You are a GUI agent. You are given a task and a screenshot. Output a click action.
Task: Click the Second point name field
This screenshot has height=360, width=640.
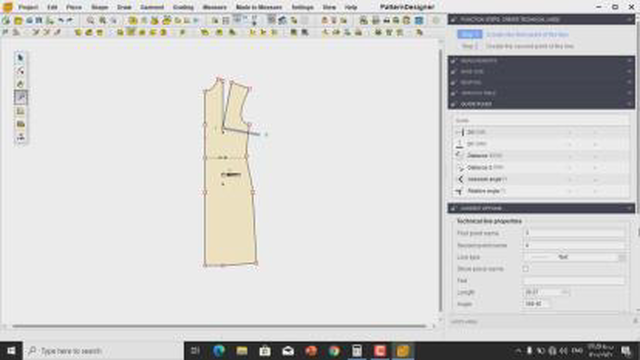pyautogui.click(x=574, y=245)
